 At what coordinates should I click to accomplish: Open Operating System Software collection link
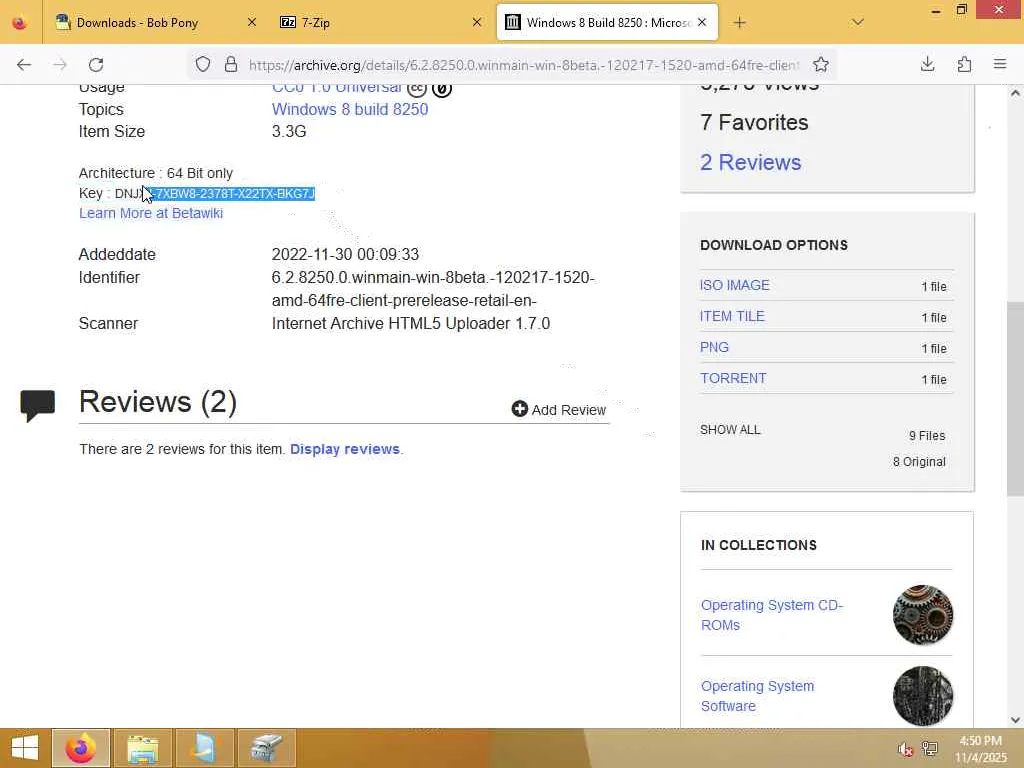coord(758,696)
